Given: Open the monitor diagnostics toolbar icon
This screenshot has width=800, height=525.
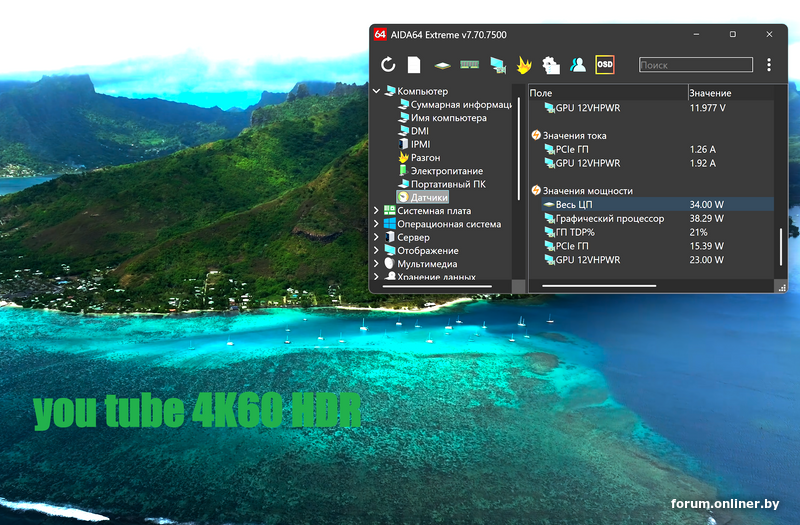Looking at the screenshot, I should [498, 65].
